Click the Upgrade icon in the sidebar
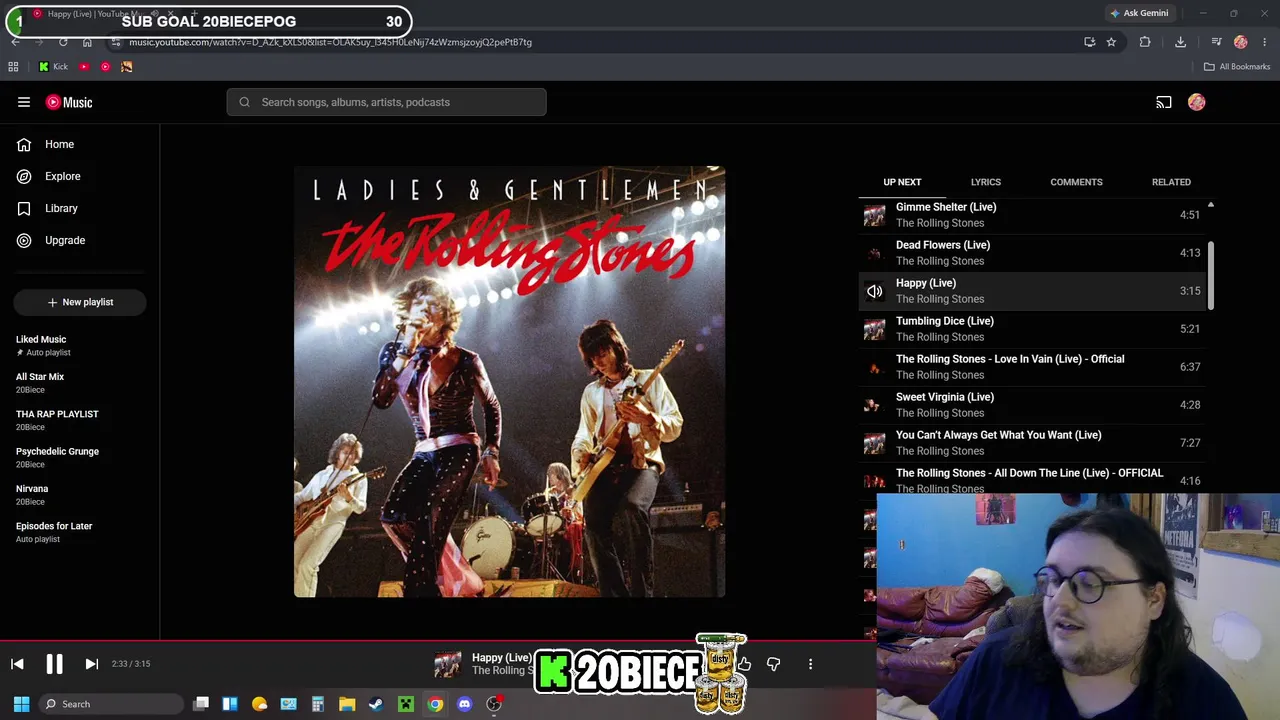 24,240
